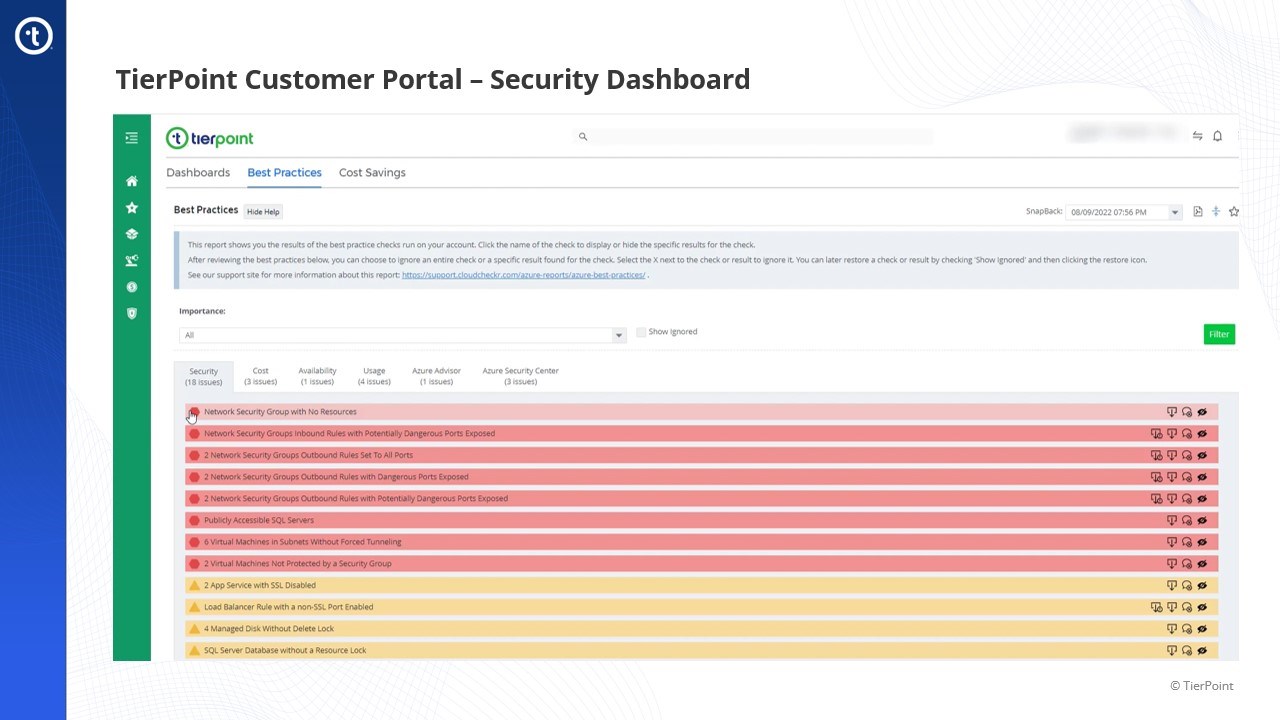Hide the Network Security Group with No Resources check
Viewport: 1280px width, 720px height.
tap(1202, 412)
